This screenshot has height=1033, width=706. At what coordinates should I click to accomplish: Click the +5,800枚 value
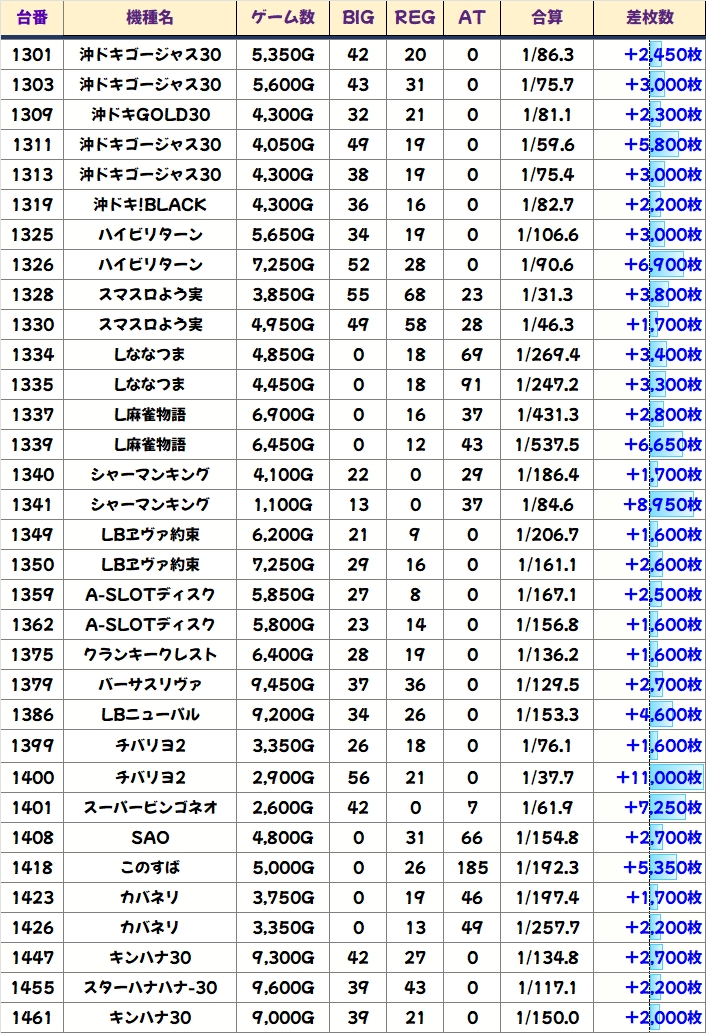663,144
